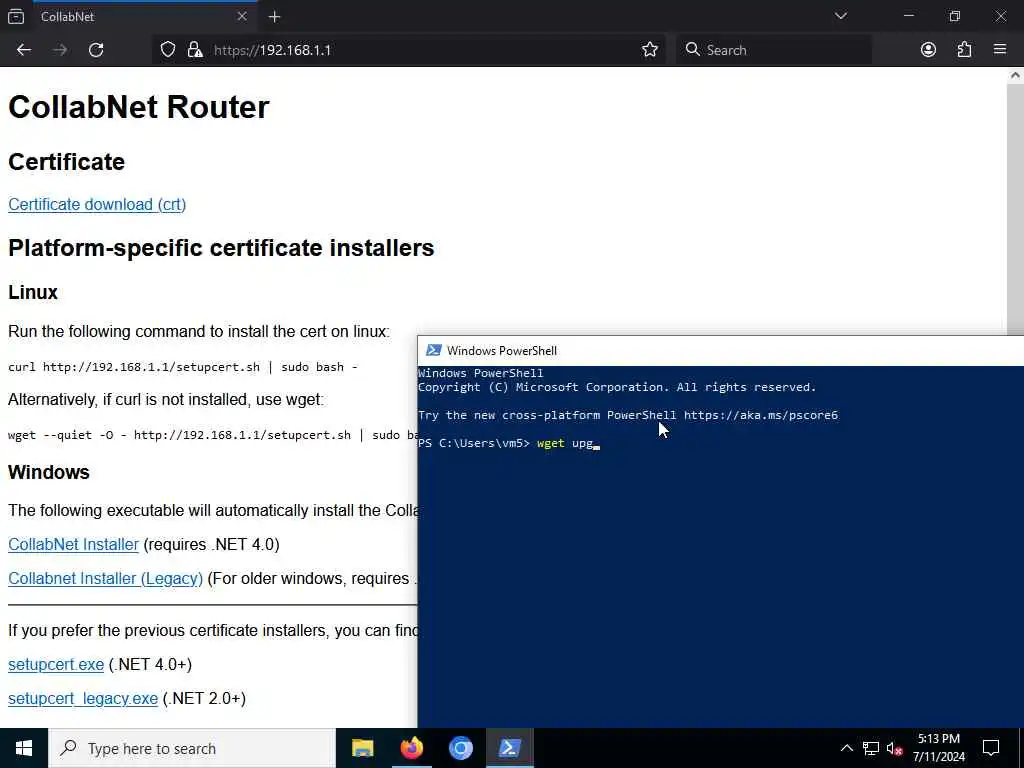Screen dimensions: 1024x768
Task: Select the PowerShell taskbar icon
Action: 509,748
